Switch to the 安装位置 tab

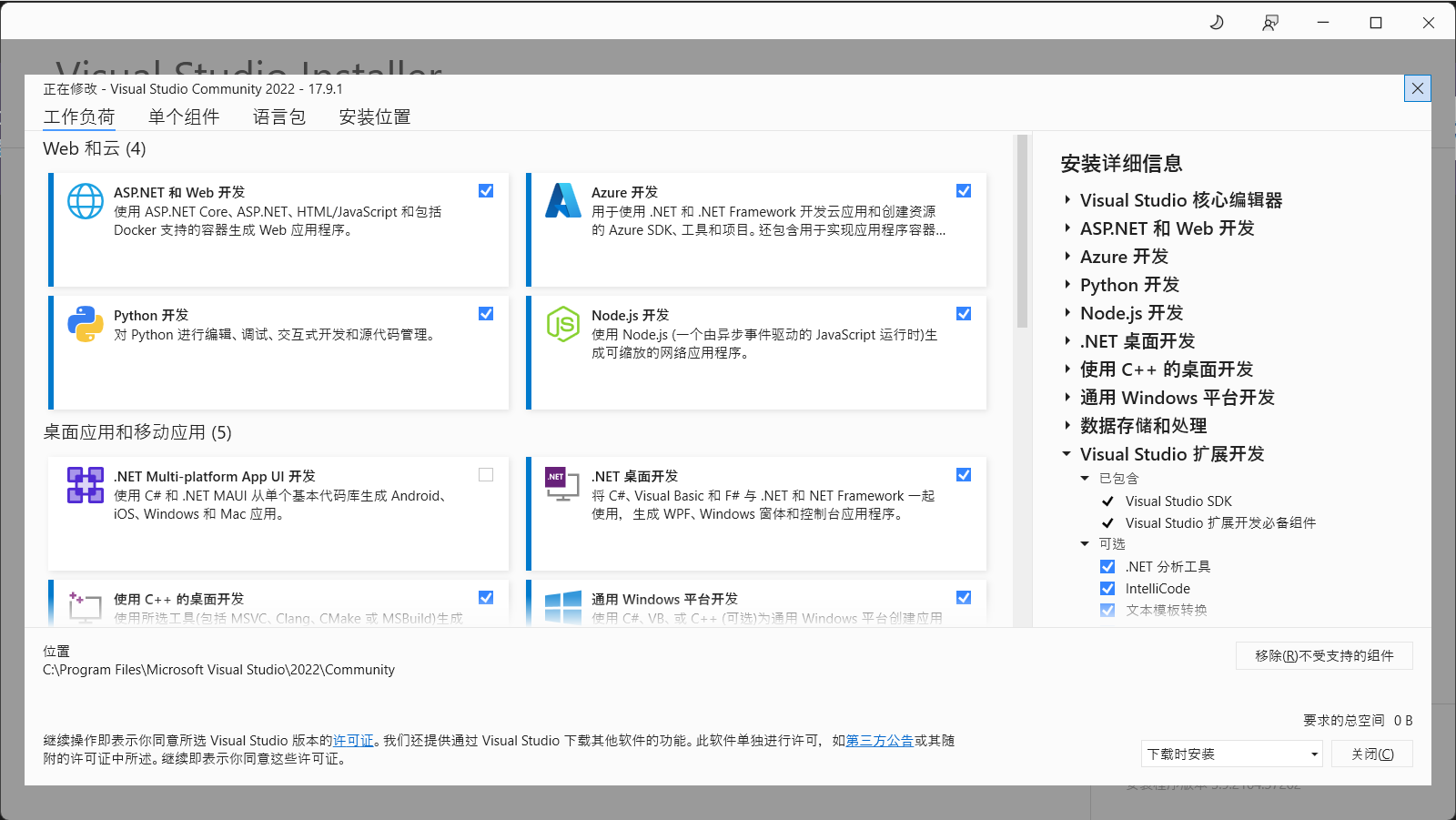[375, 117]
